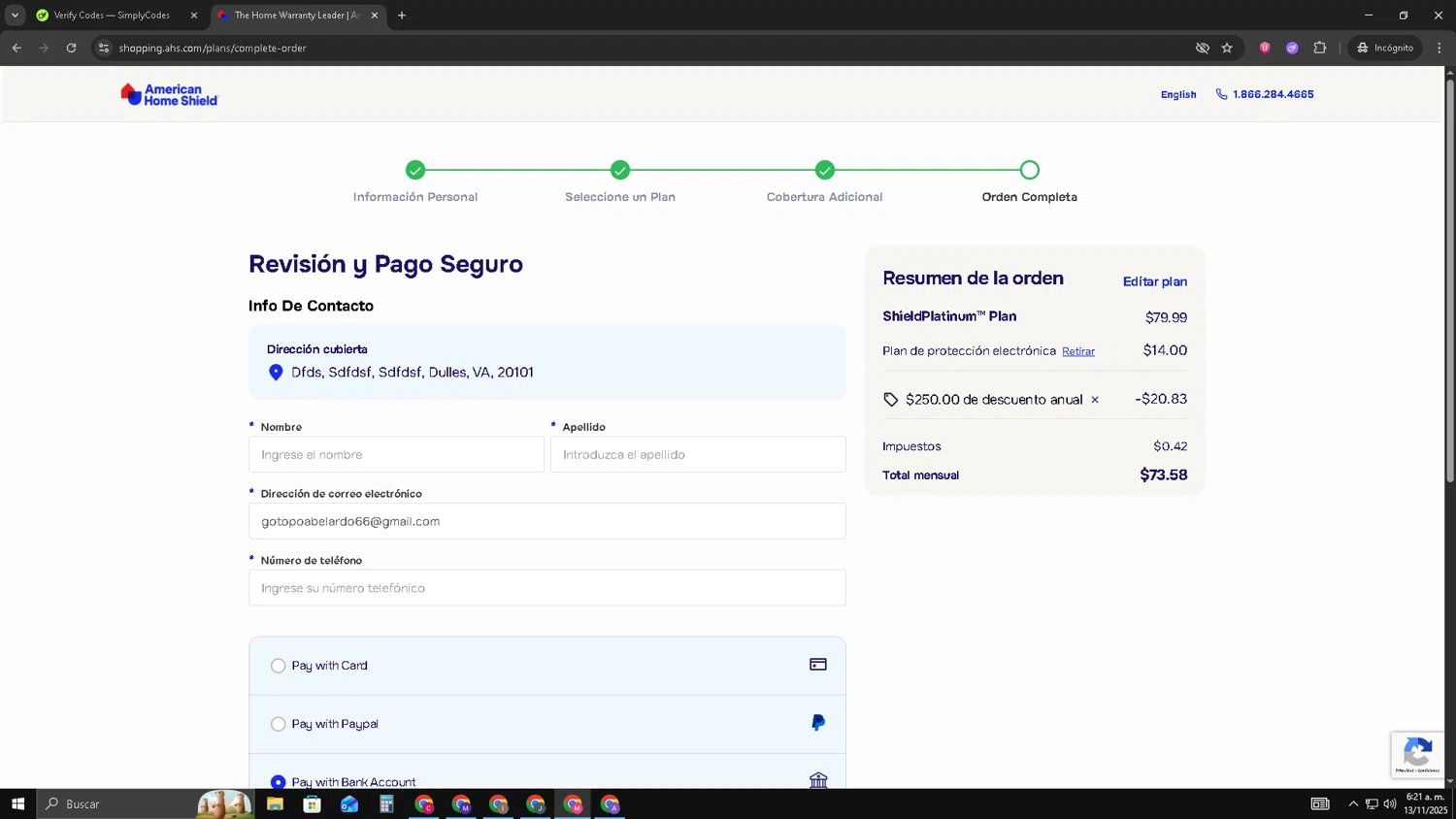Switch to the Verify Codes SimplyCodes tab
Viewport: 1456px width, 819px height.
(112, 16)
